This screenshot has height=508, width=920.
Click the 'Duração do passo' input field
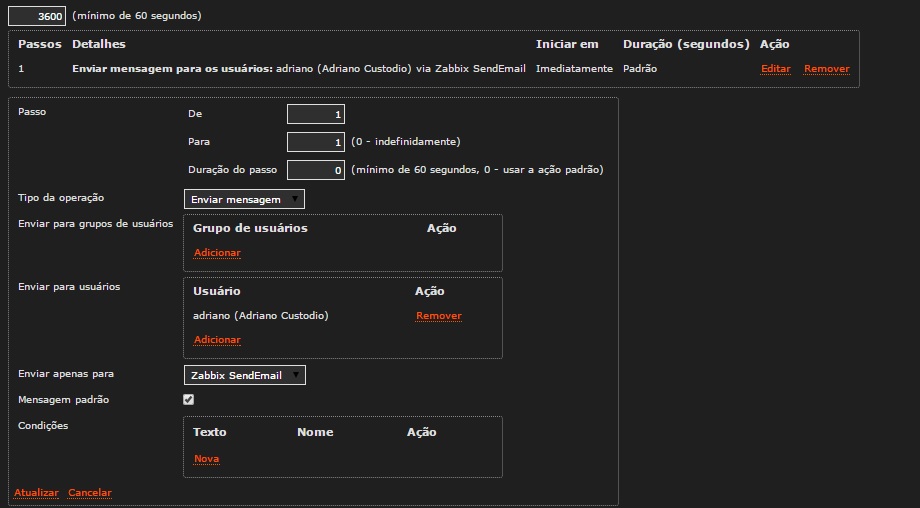pos(316,170)
